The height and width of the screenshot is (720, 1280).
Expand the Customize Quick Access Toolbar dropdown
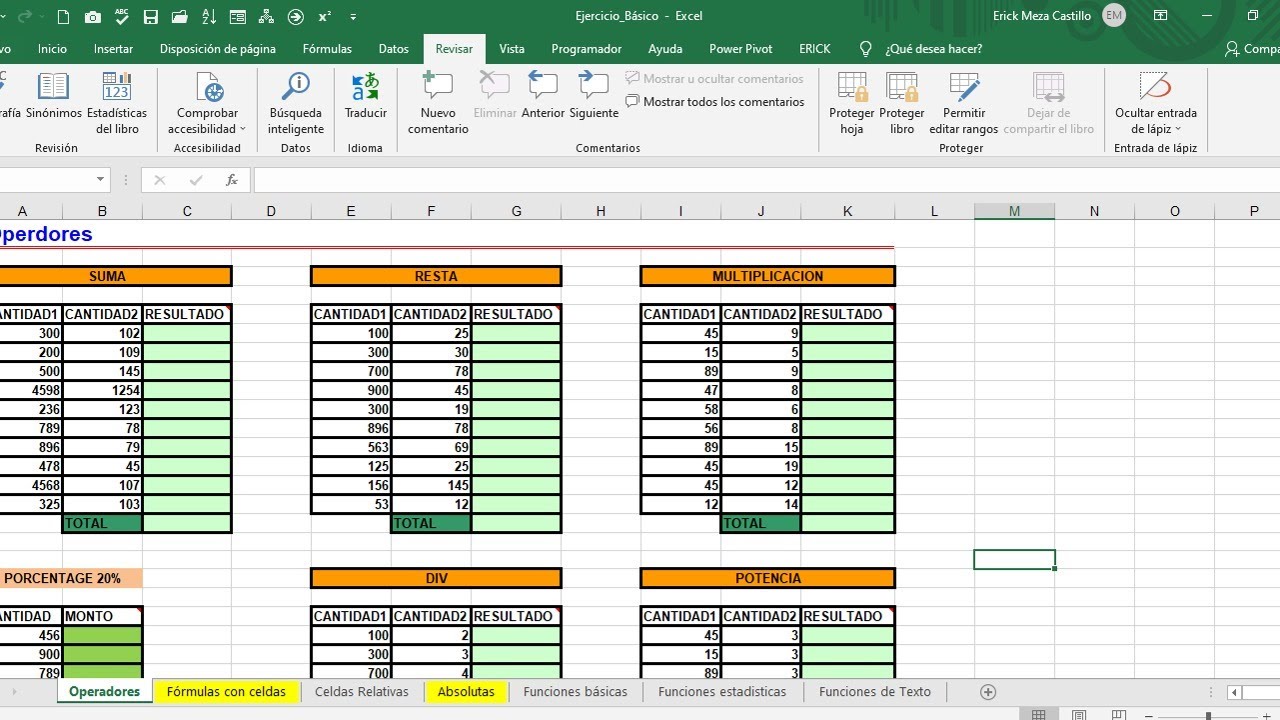click(x=353, y=17)
